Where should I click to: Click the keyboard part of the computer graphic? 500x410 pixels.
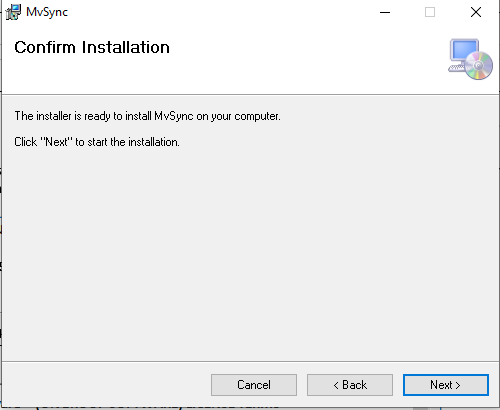[x=456, y=68]
